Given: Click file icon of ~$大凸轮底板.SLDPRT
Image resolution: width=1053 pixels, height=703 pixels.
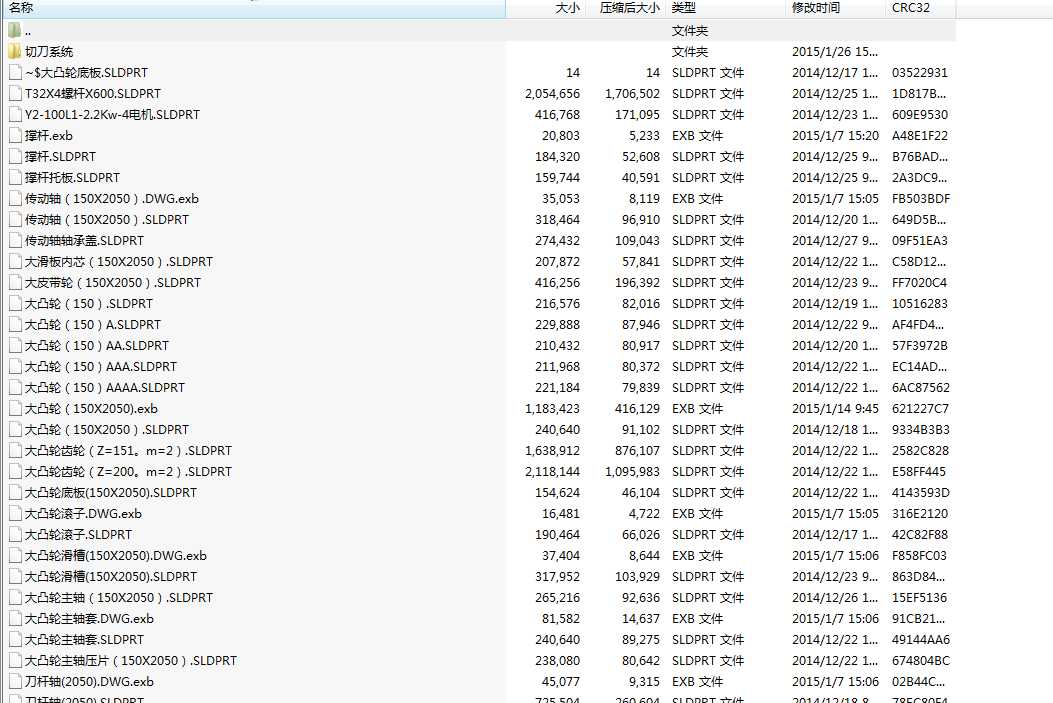Looking at the screenshot, I should 15,73.
